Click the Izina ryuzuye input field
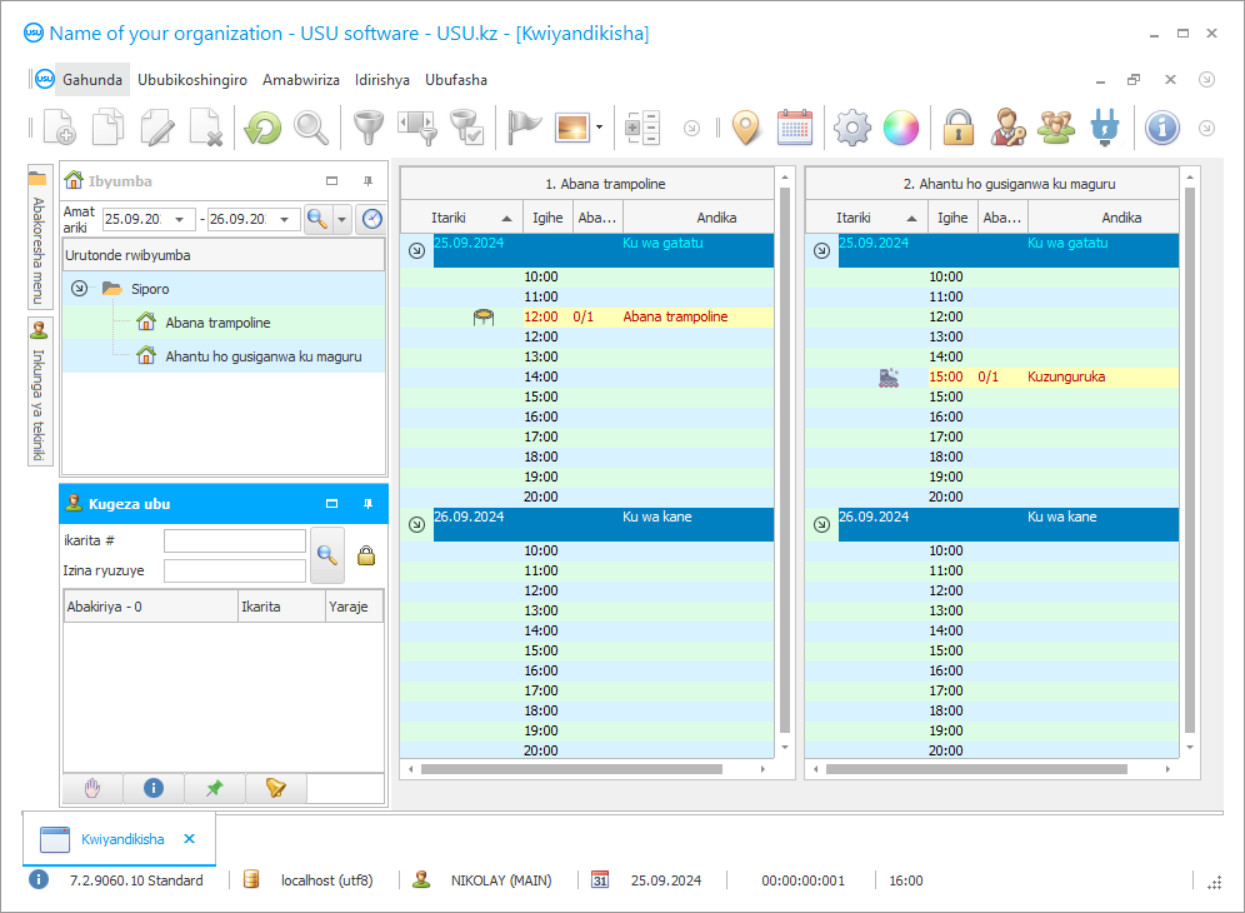The width and height of the screenshot is (1245, 913). point(235,571)
